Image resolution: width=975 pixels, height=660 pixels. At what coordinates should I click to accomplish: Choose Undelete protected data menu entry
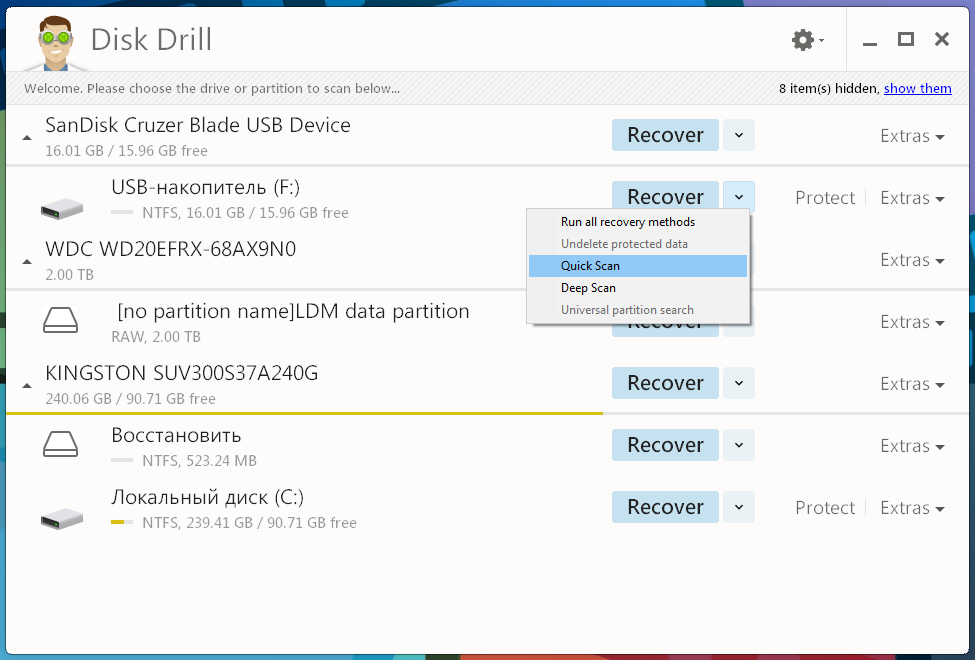(x=638, y=244)
